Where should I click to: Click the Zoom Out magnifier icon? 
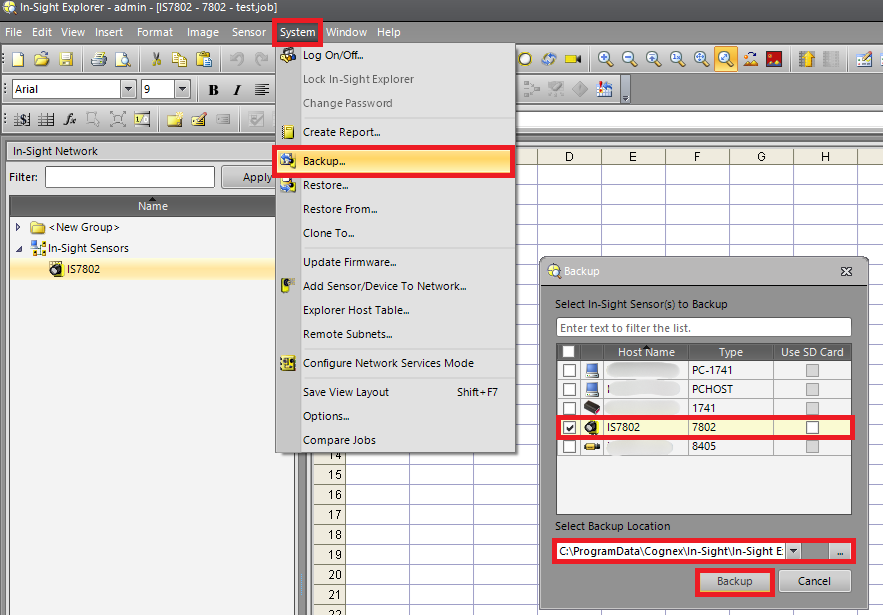pos(629,59)
